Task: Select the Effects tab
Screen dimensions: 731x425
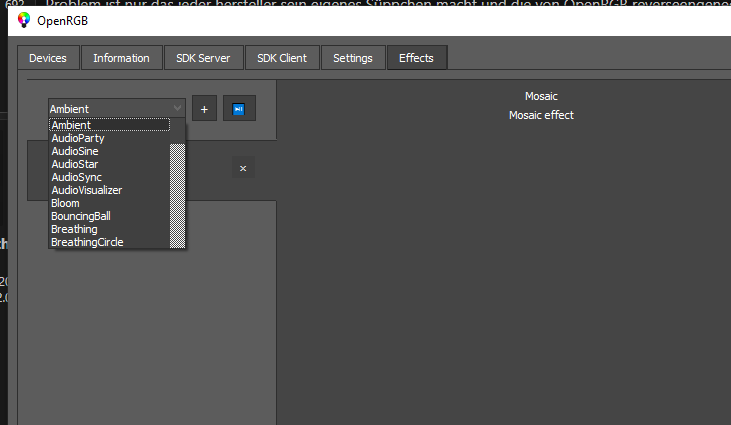Action: (416, 58)
